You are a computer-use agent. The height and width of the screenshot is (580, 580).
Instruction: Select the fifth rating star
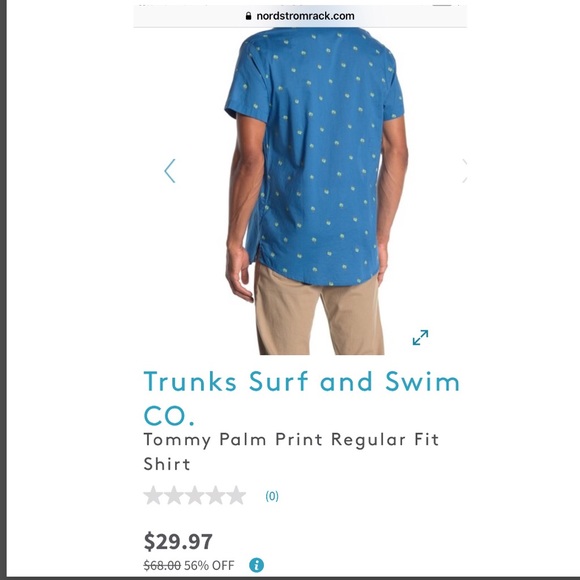coord(236,496)
